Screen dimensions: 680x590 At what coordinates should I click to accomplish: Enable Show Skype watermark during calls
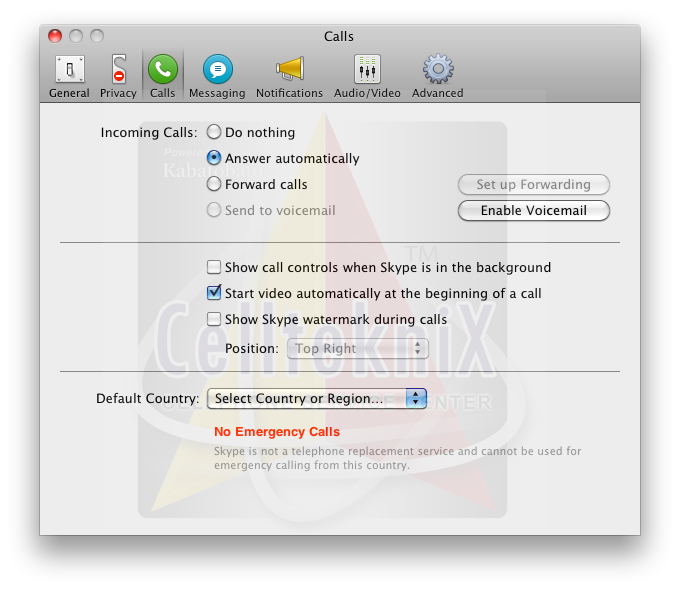pos(214,319)
